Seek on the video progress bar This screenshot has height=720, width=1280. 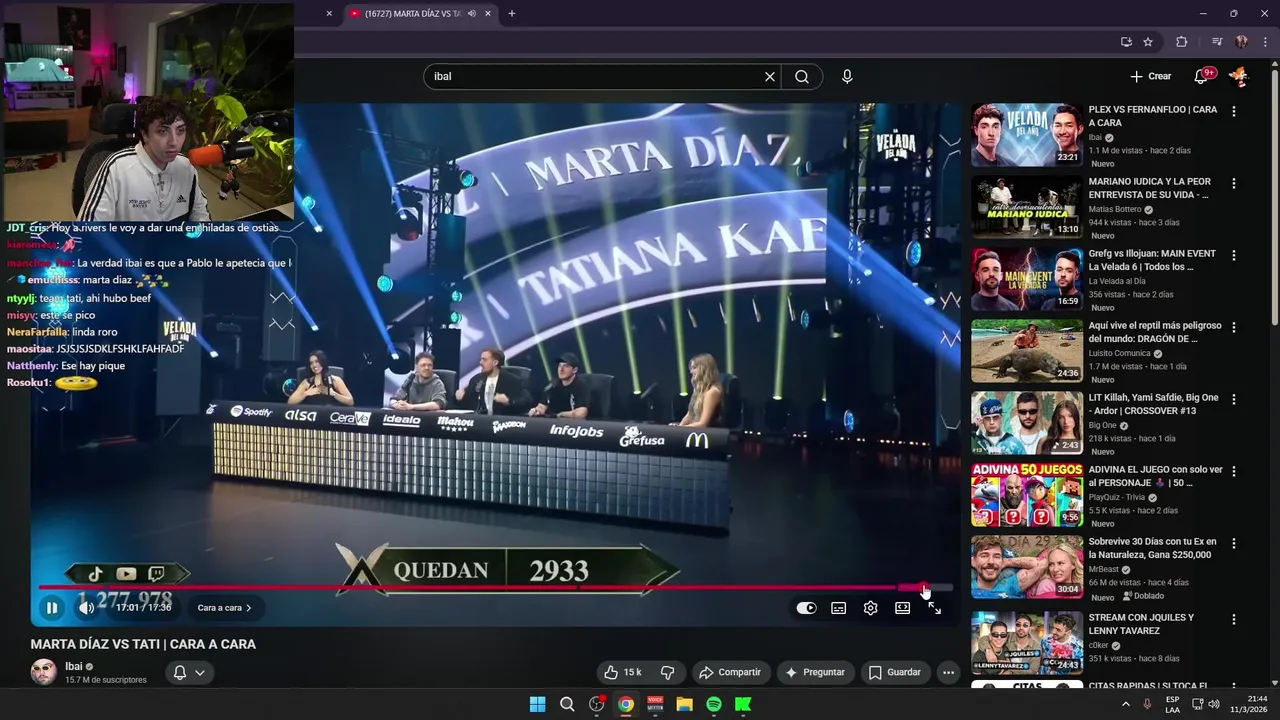tap(495, 587)
